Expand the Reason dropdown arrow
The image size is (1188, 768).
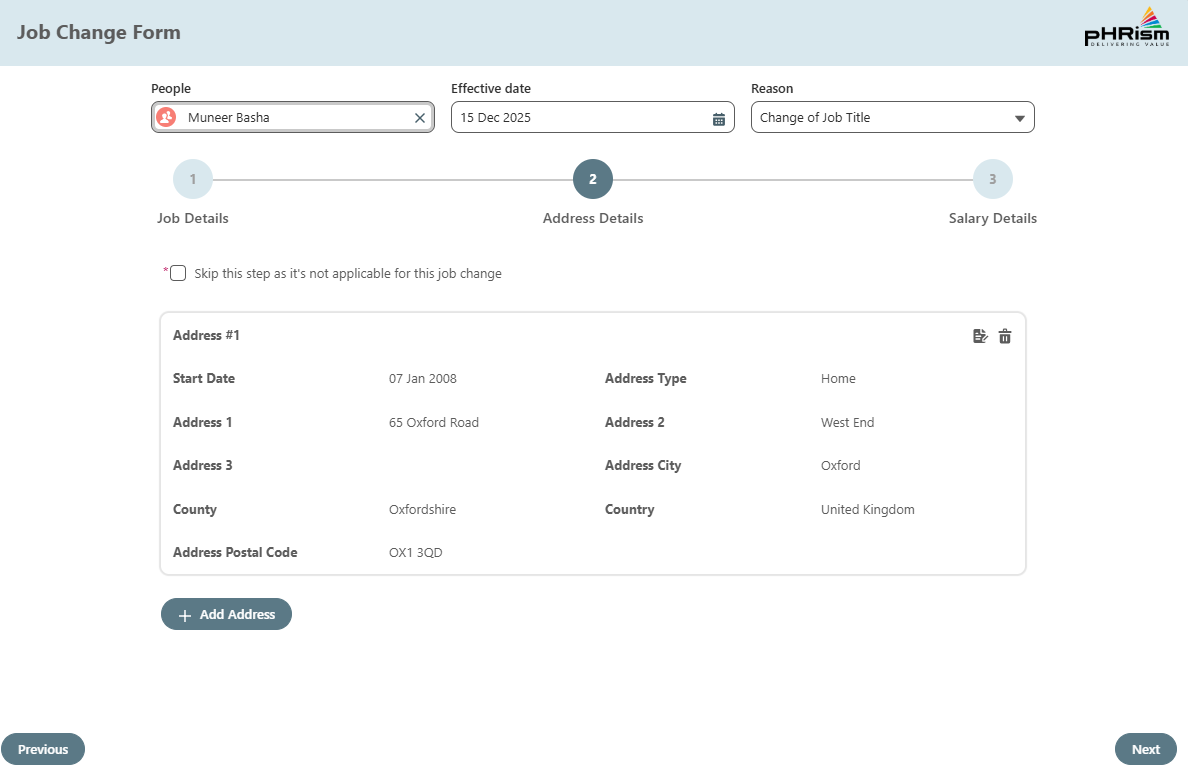pos(1019,118)
